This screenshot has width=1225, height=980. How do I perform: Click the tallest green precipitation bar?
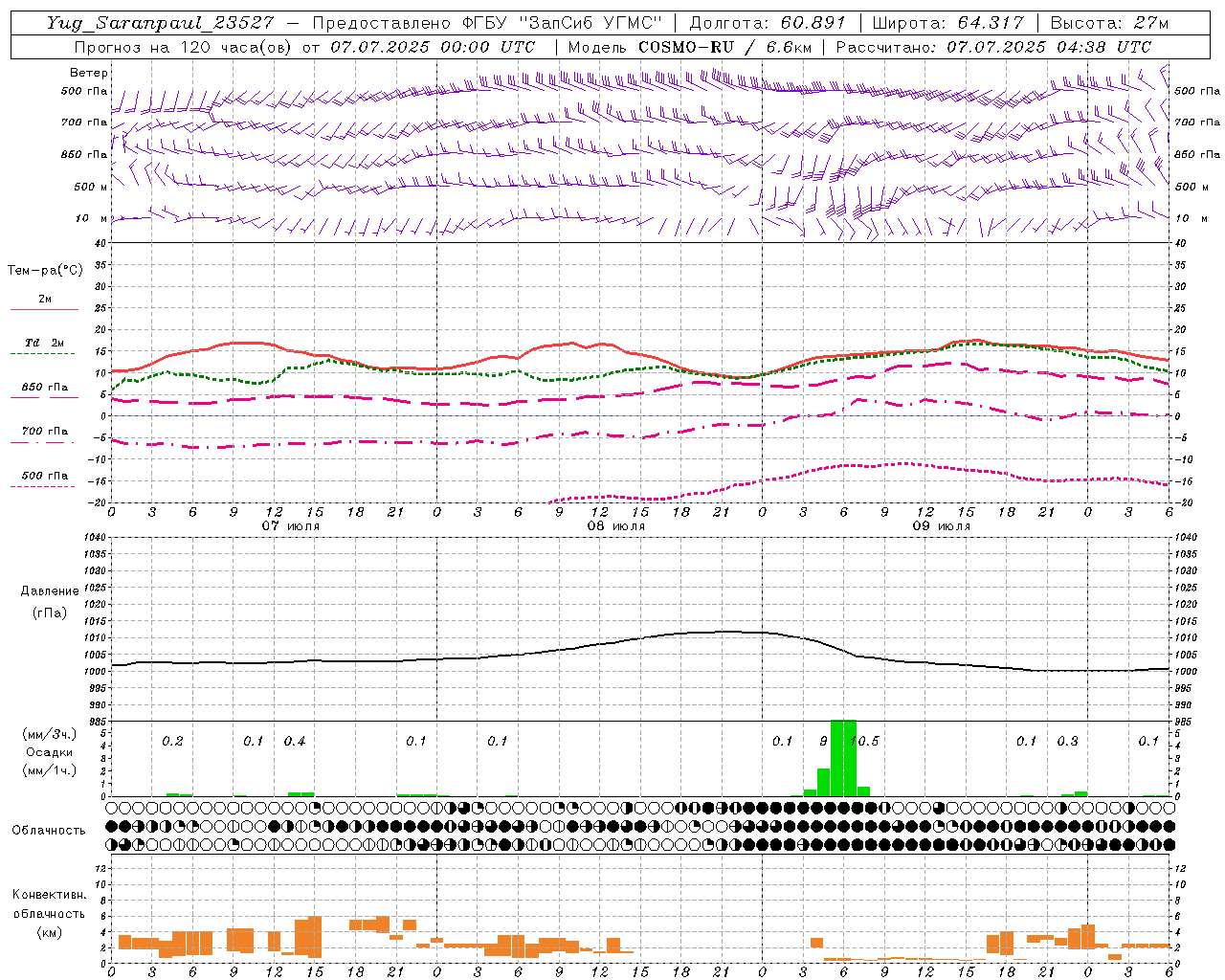(x=843, y=757)
